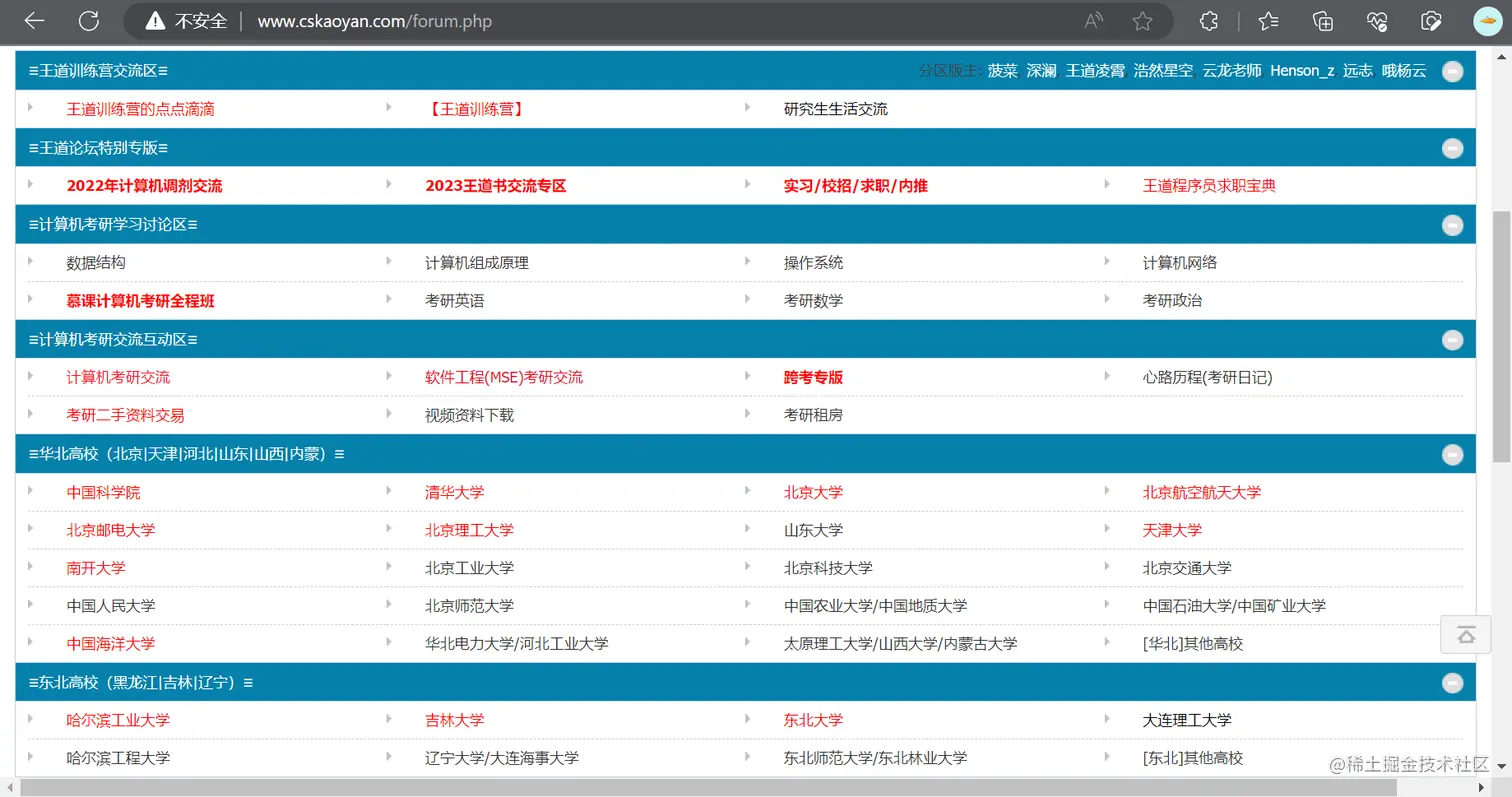This screenshot has height=797, width=1512.
Task: Add this page to favorites star
Action: (1143, 21)
